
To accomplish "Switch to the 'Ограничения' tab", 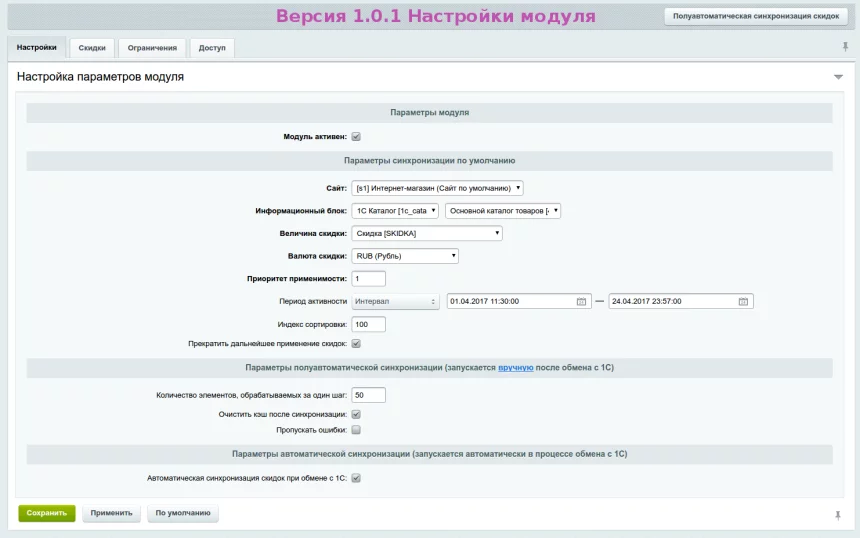I will [x=152, y=48].
